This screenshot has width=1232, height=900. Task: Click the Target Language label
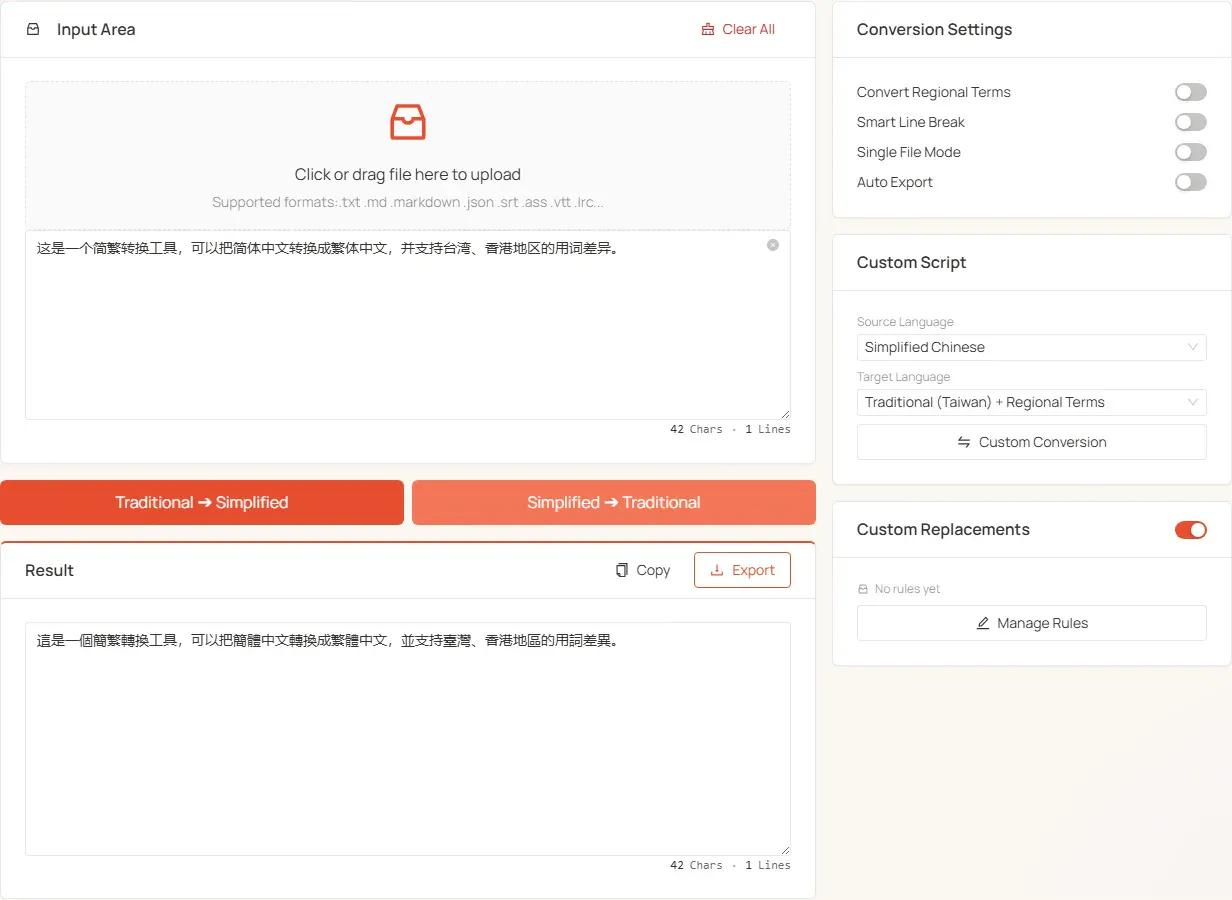[x=903, y=377]
